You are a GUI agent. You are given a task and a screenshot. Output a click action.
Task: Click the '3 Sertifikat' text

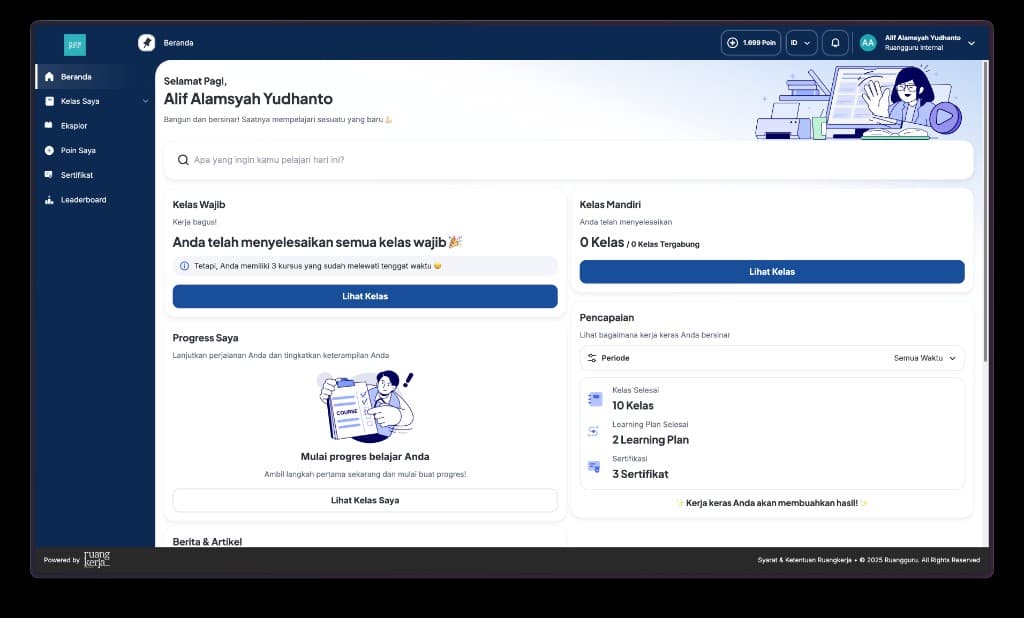pos(640,474)
